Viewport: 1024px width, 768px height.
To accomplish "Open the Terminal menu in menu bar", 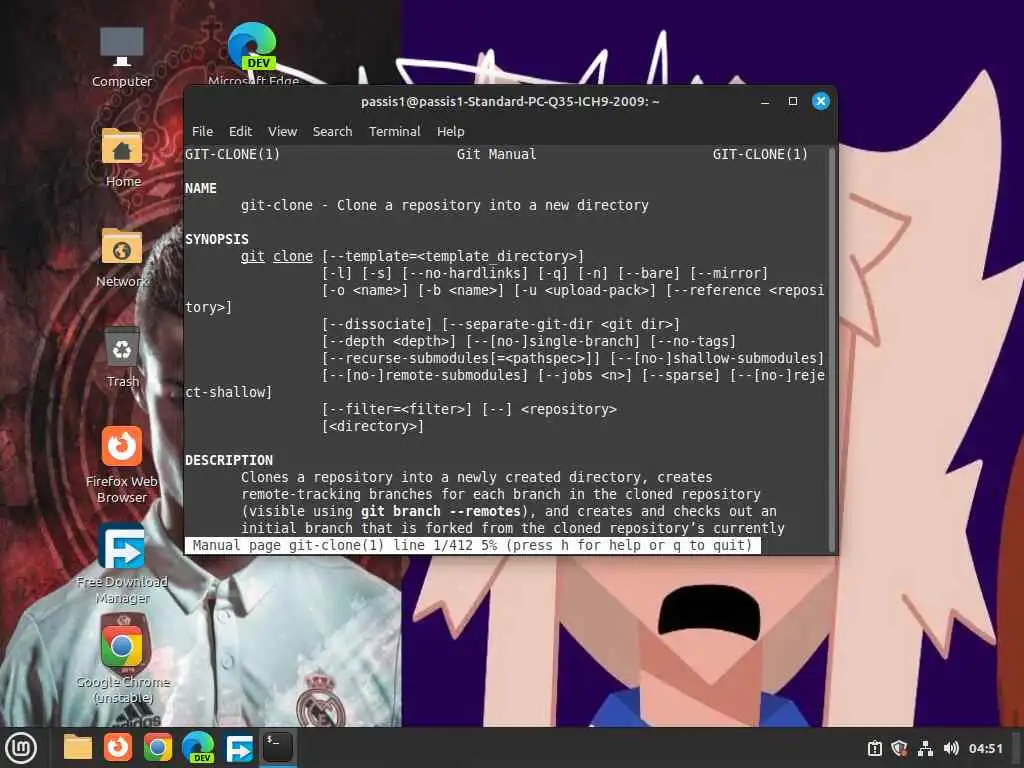I will [394, 131].
